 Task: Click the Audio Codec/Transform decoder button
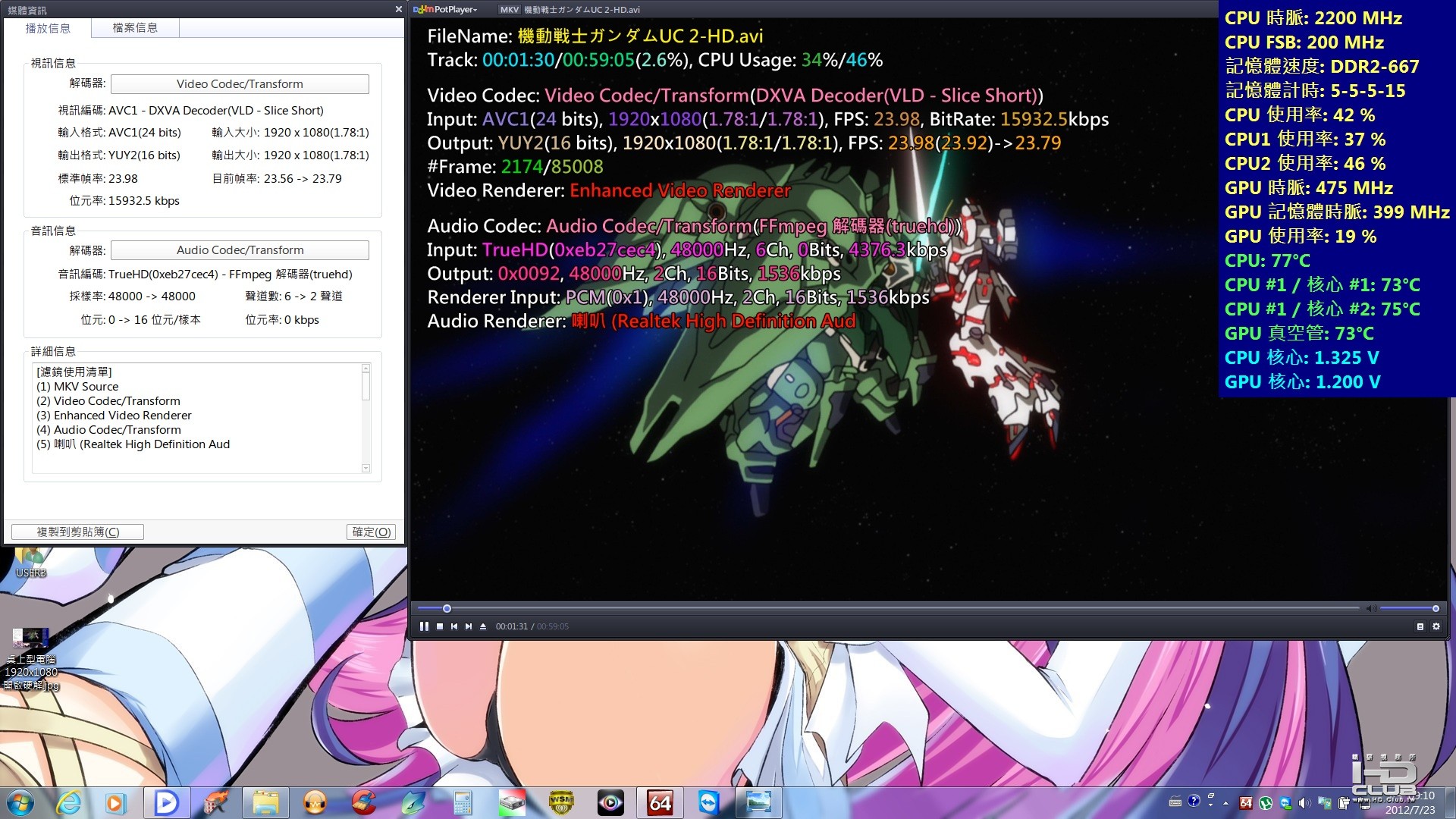point(240,250)
